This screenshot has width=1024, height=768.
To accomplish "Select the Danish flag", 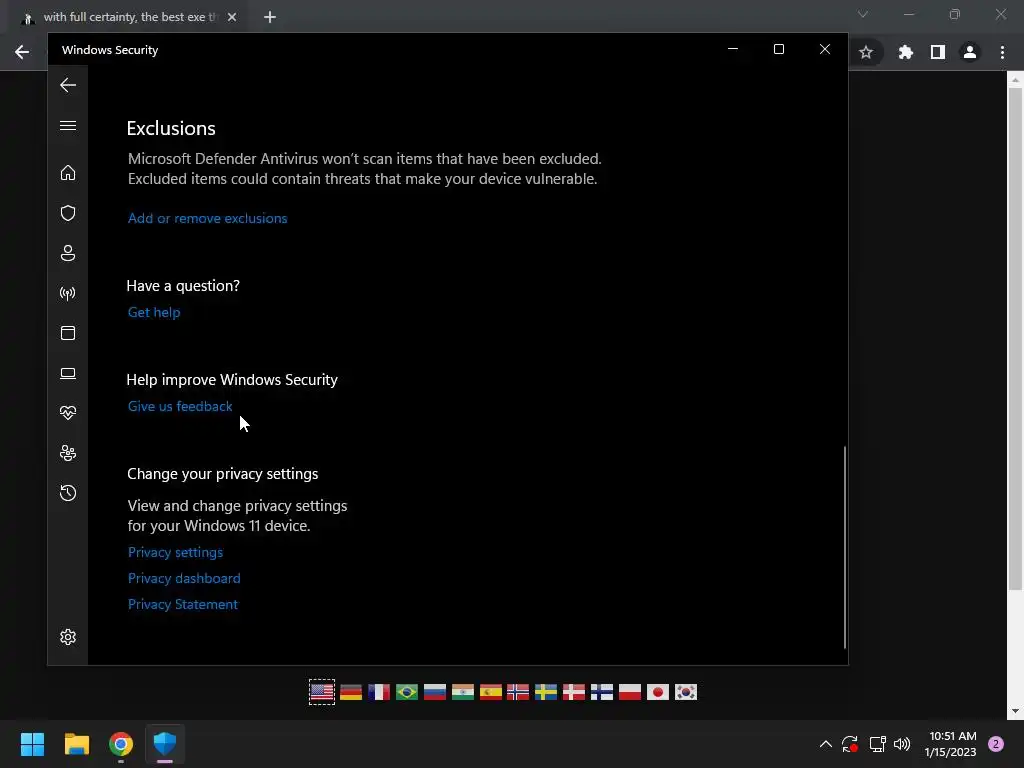I will coord(574,692).
